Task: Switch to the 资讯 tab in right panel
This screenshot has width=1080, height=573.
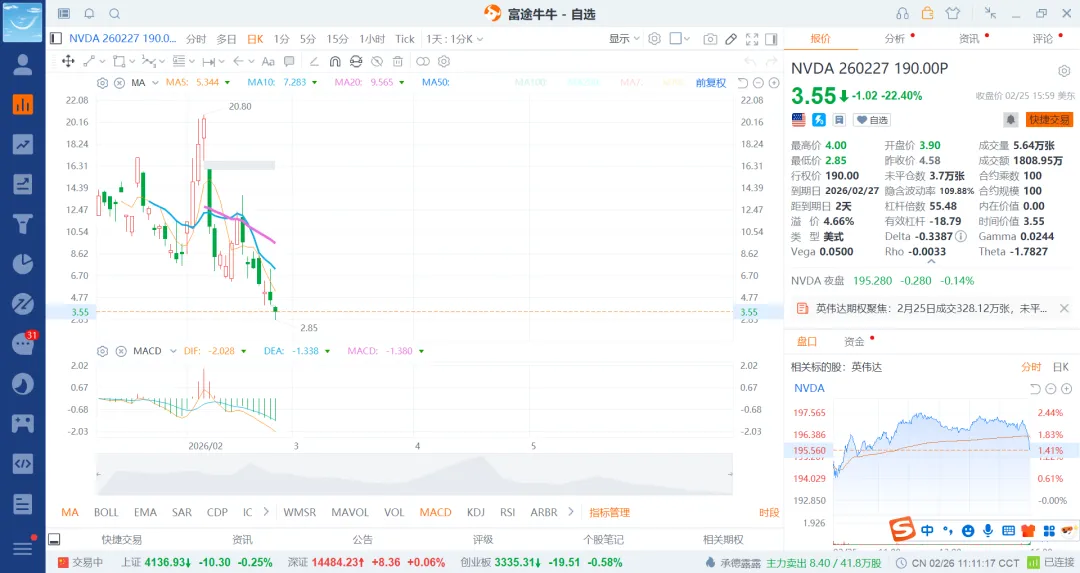Action: point(969,39)
